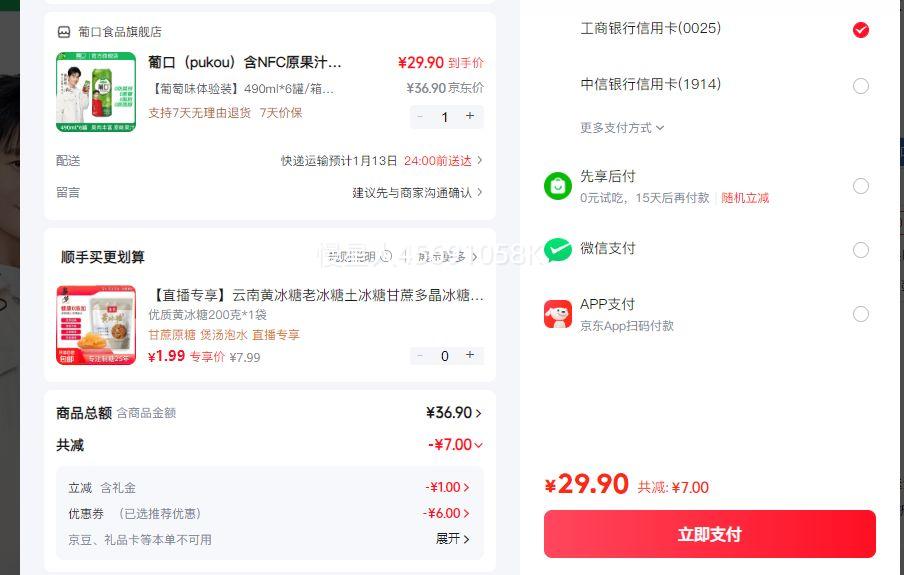Image resolution: width=904 pixels, height=575 pixels.
Task: Click the 葡口食品旗舰店 store icon
Action: (x=64, y=32)
